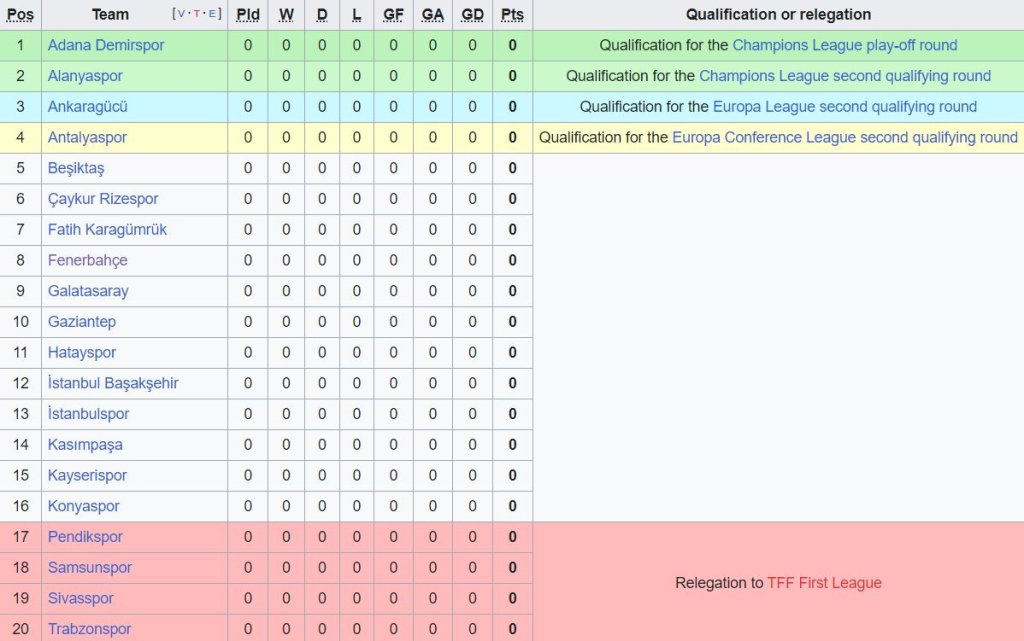Click the 'Pld' column header abbreviation
1024x641 pixels.
[248, 15]
